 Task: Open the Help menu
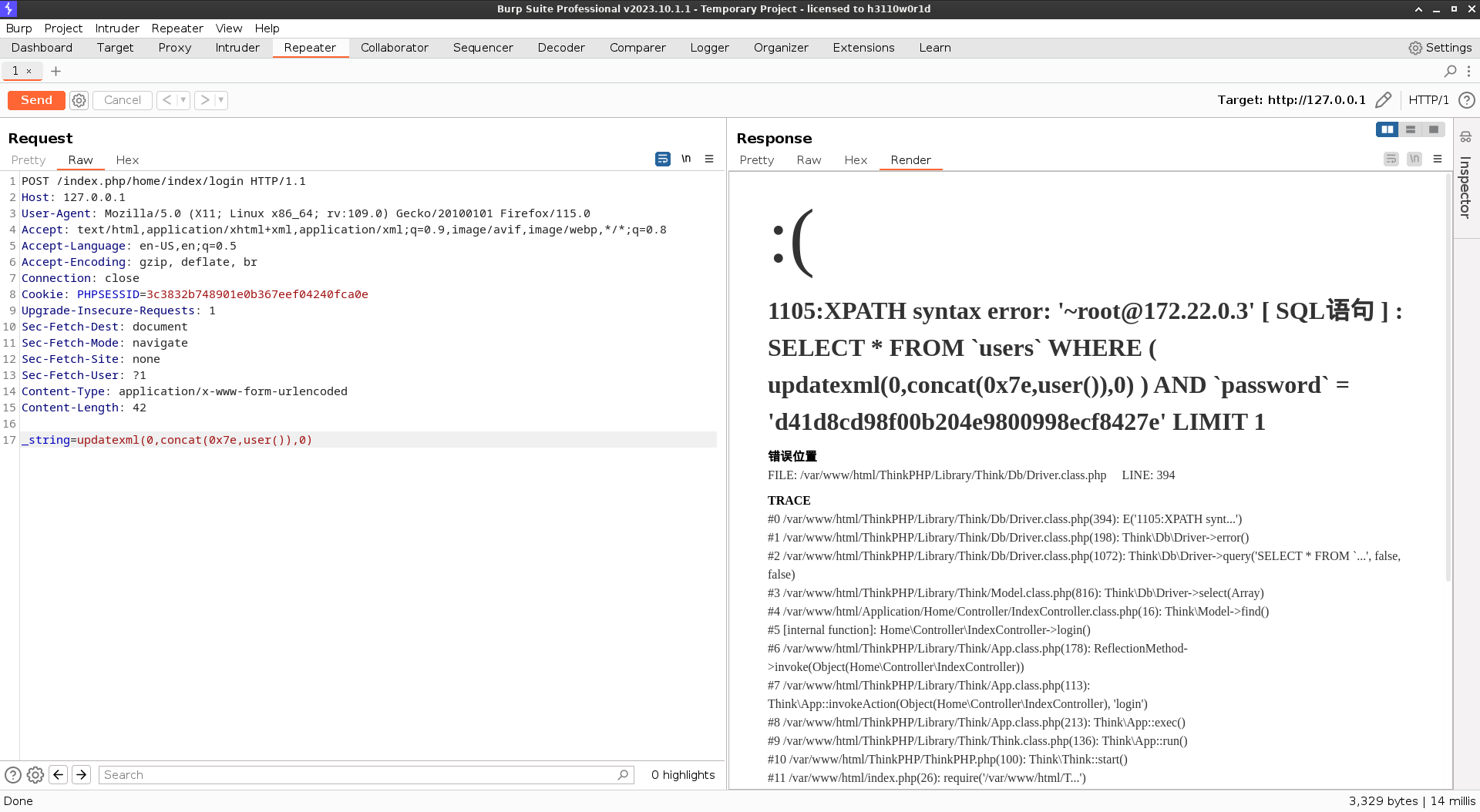click(x=267, y=29)
